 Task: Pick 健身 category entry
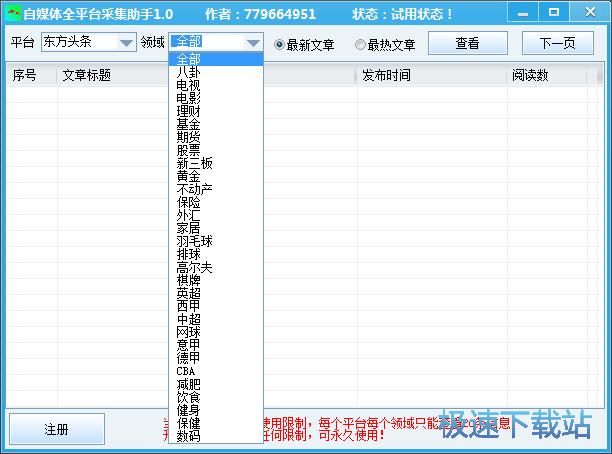pyautogui.click(x=216, y=410)
